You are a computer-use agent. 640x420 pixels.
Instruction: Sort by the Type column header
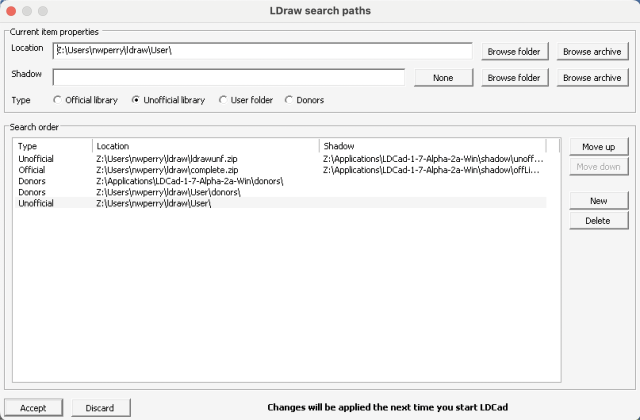(53, 146)
